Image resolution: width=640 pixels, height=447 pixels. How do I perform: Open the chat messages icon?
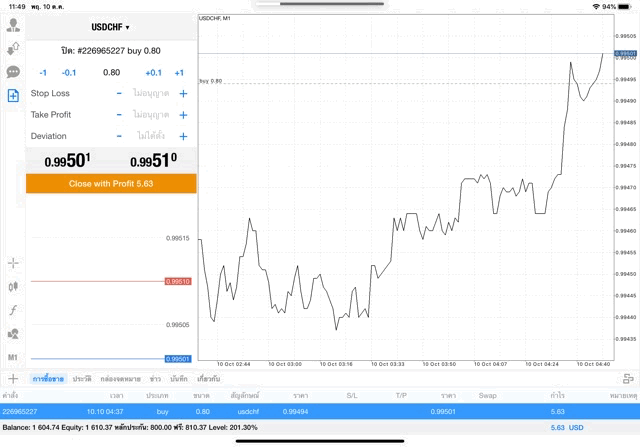tap(13, 72)
